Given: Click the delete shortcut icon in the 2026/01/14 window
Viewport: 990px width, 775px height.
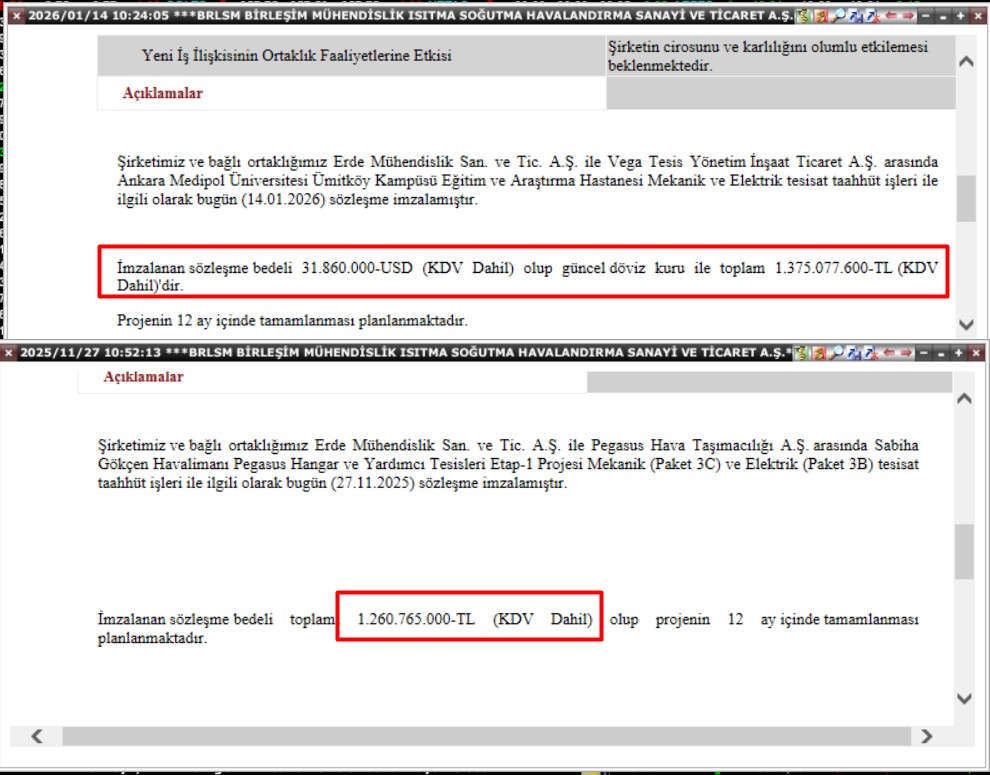Looking at the screenshot, I should (x=873, y=16).
